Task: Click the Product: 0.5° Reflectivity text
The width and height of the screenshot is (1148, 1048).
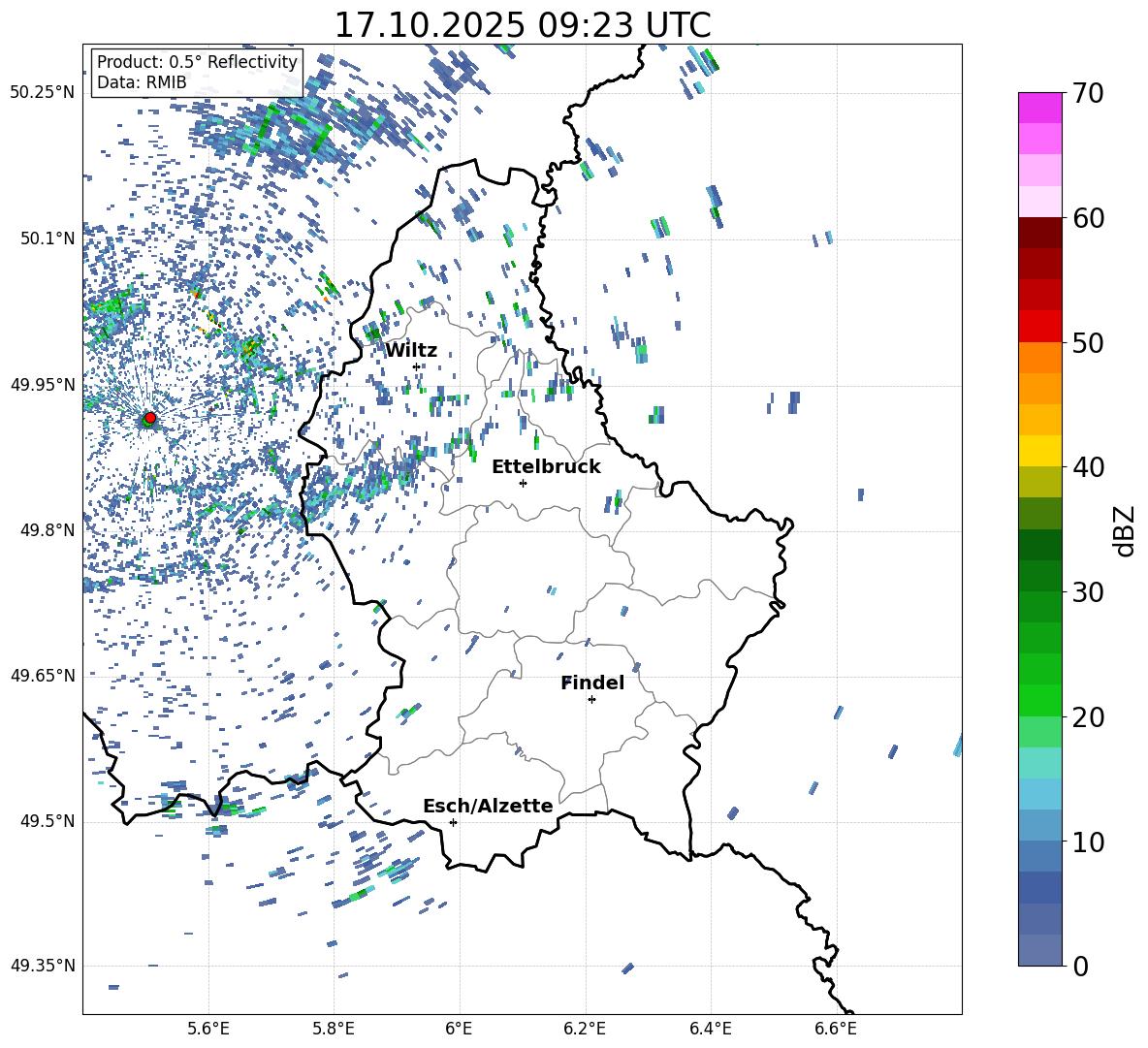Action: tap(197, 62)
